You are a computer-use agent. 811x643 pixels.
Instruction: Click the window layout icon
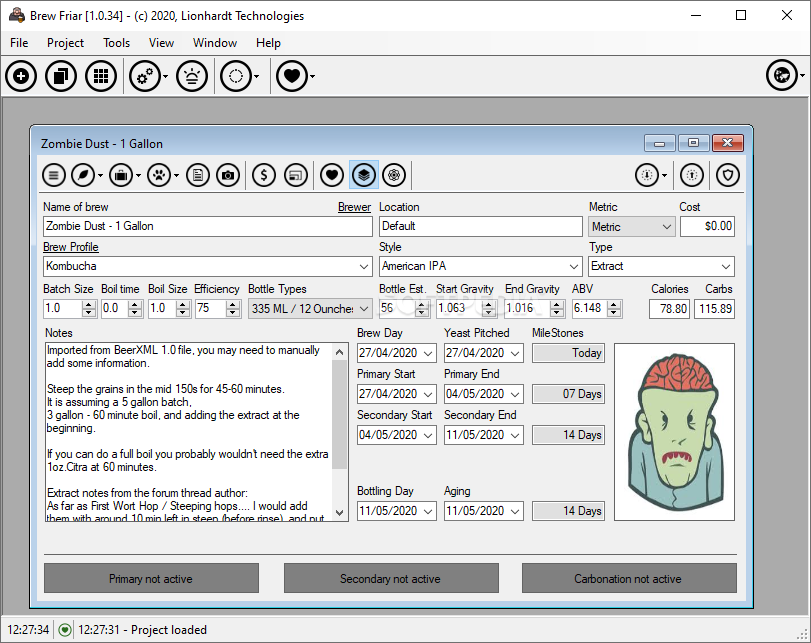point(296,175)
